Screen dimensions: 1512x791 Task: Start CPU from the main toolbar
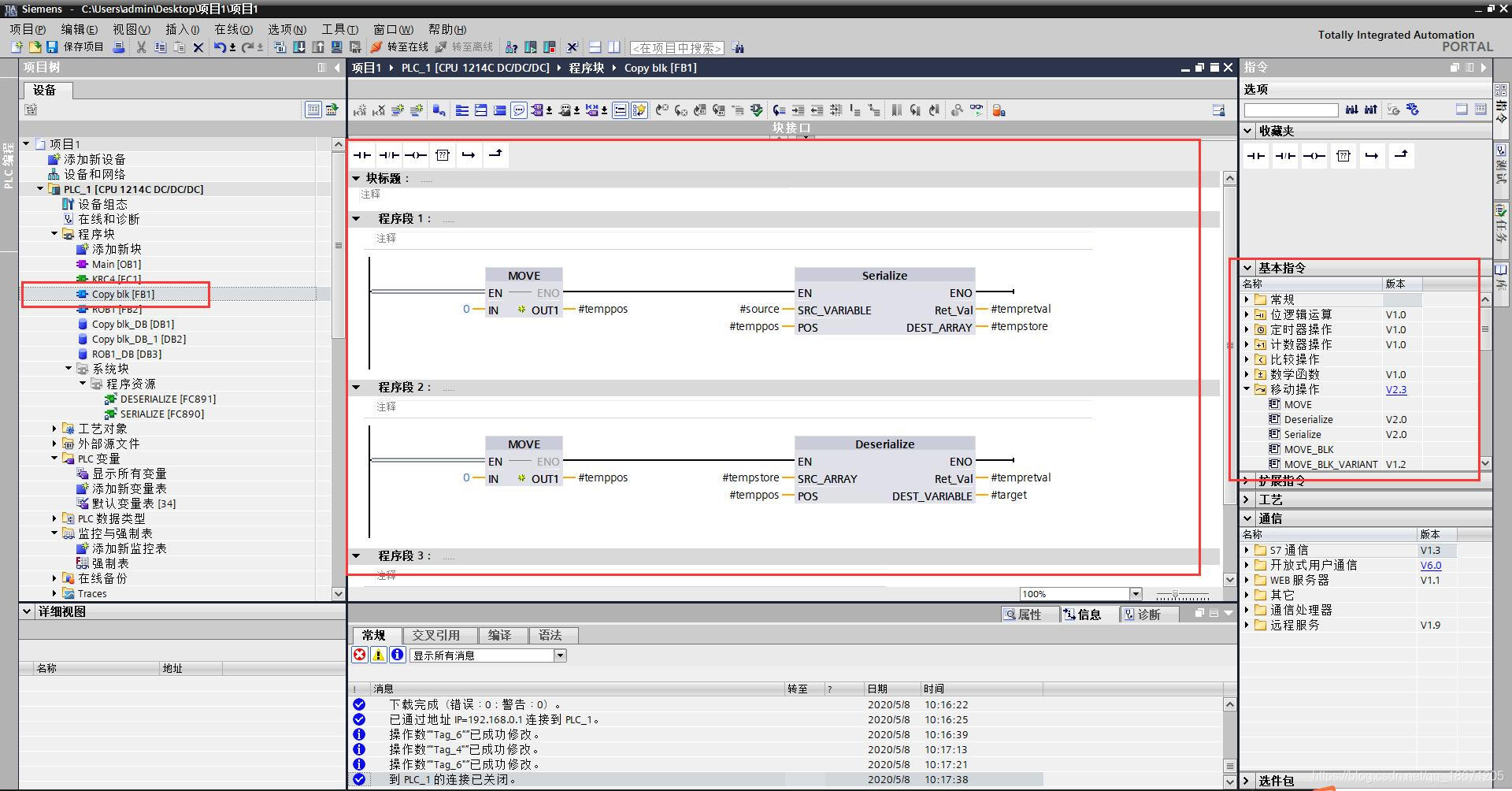tap(531, 47)
